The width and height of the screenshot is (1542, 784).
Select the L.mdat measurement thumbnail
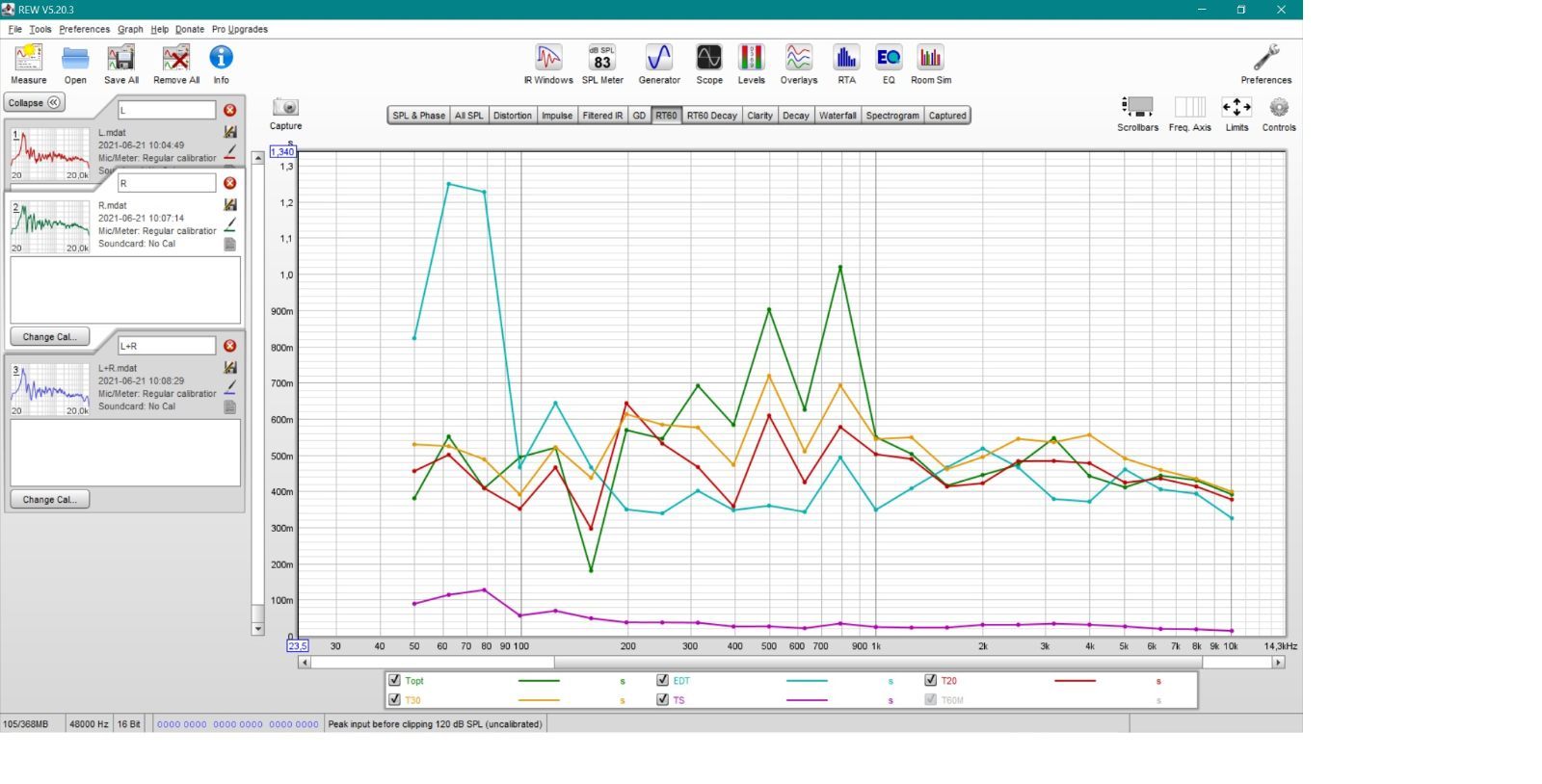coord(50,154)
